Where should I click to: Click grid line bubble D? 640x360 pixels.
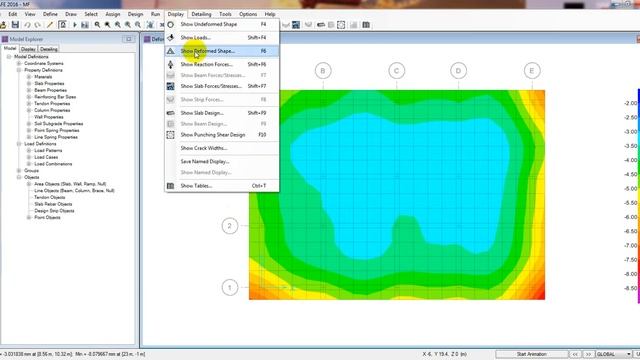click(x=458, y=71)
